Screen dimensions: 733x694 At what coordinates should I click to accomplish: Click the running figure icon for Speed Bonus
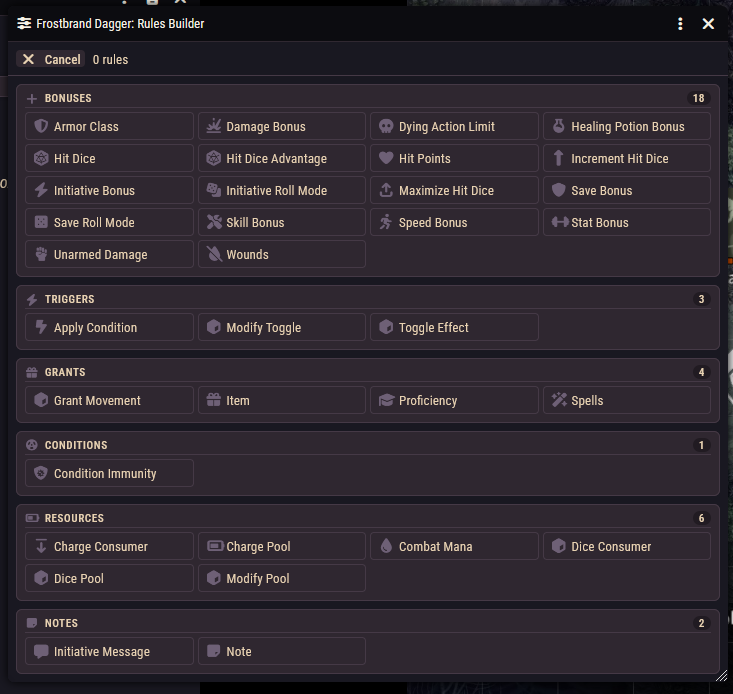386,222
